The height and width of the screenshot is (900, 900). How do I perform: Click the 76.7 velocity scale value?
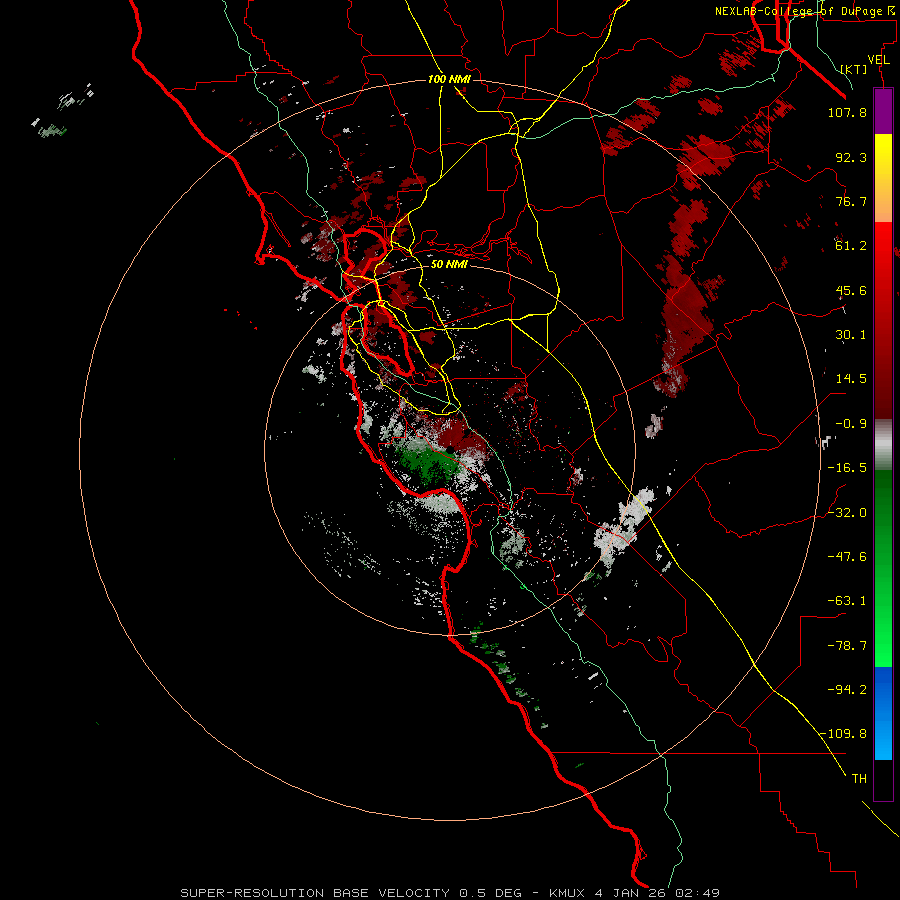pyautogui.click(x=851, y=201)
